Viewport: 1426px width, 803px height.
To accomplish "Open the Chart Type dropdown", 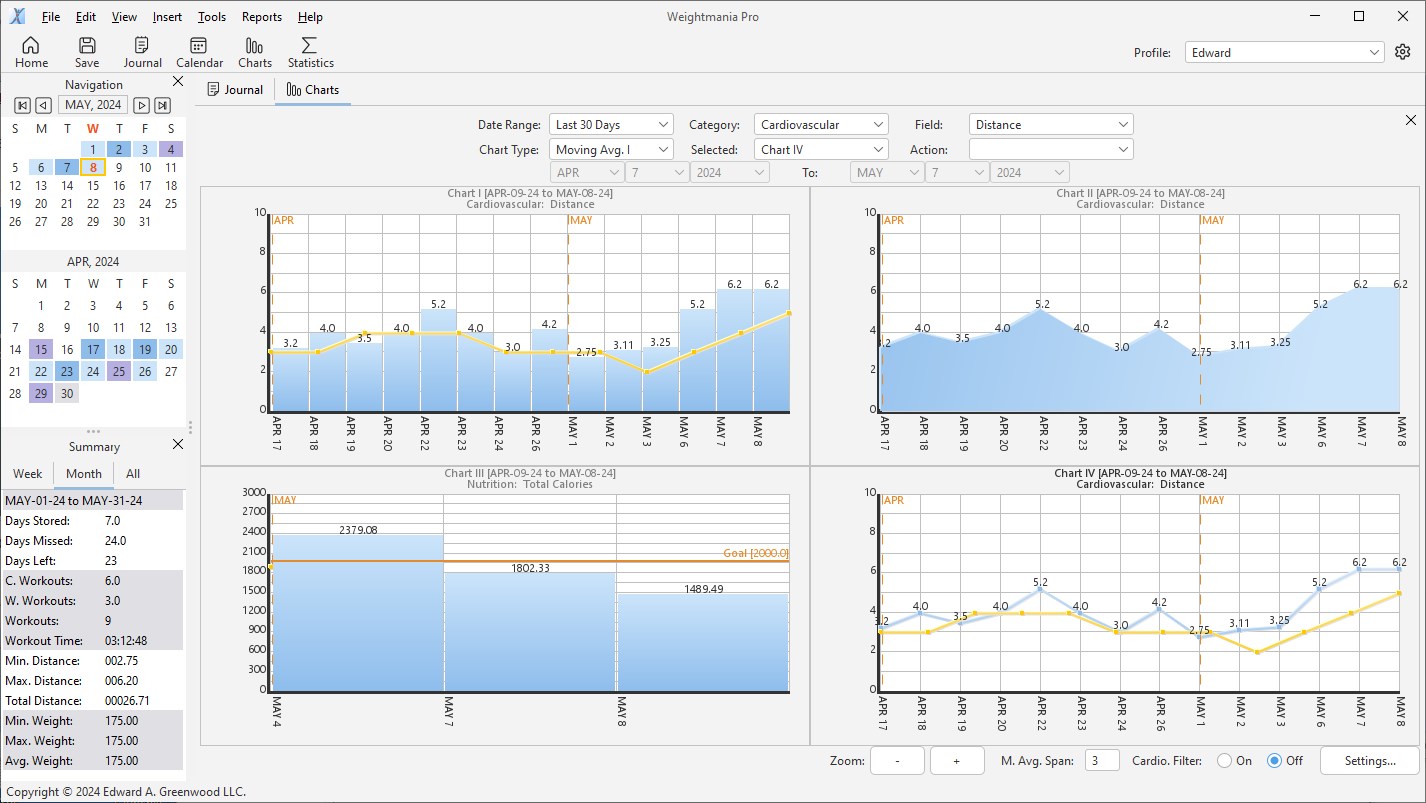I will [612, 150].
